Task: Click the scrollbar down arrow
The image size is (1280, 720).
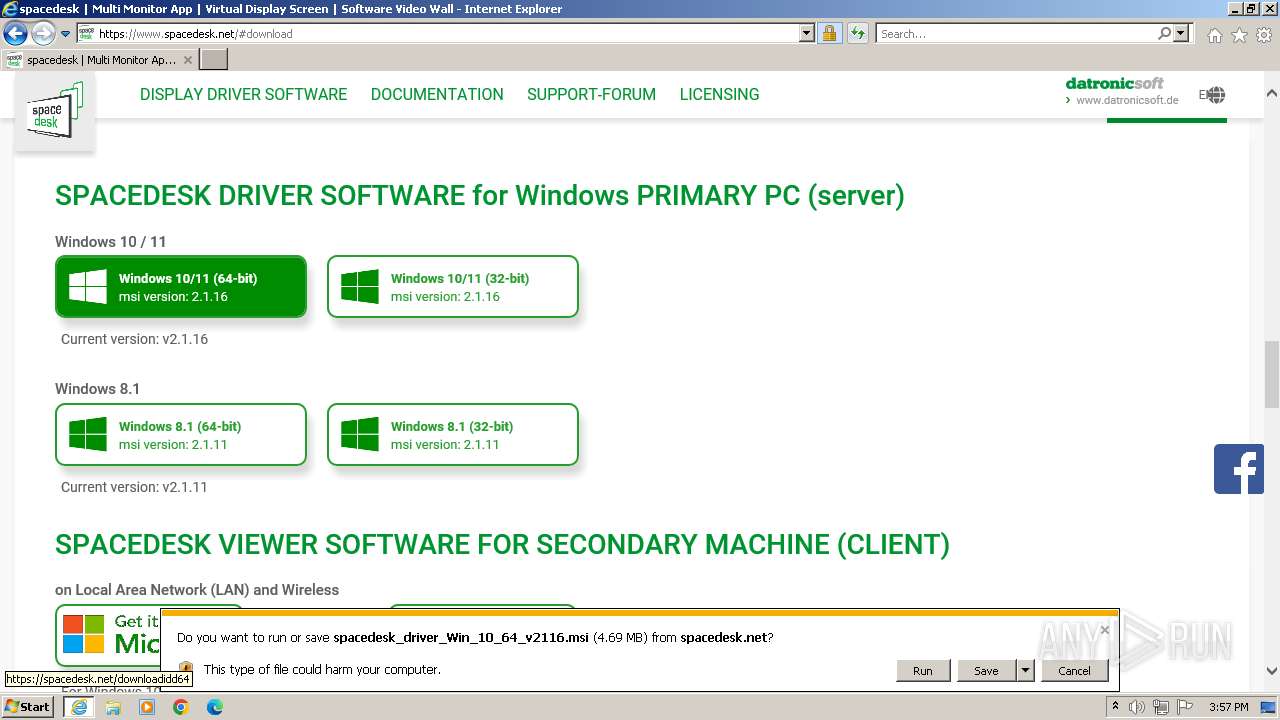Action: 1271,671
